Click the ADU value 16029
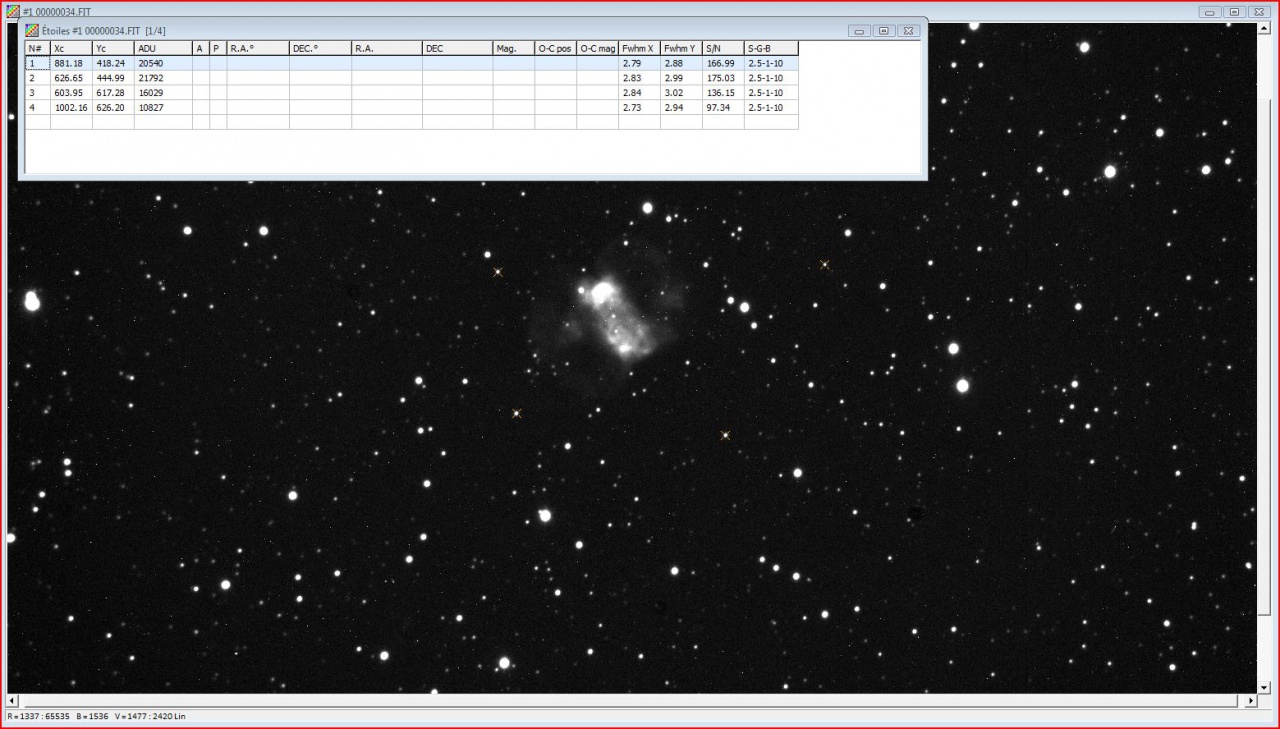Screen dimensions: 1280x729 [x=150, y=93]
